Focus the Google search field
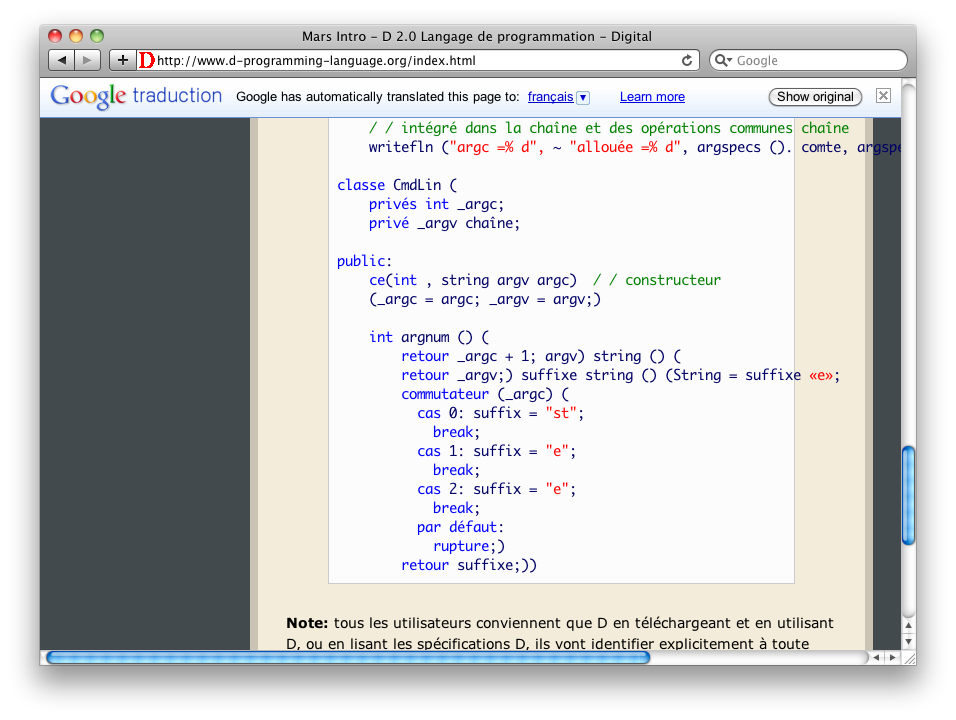The height and width of the screenshot is (720, 956). [808, 60]
